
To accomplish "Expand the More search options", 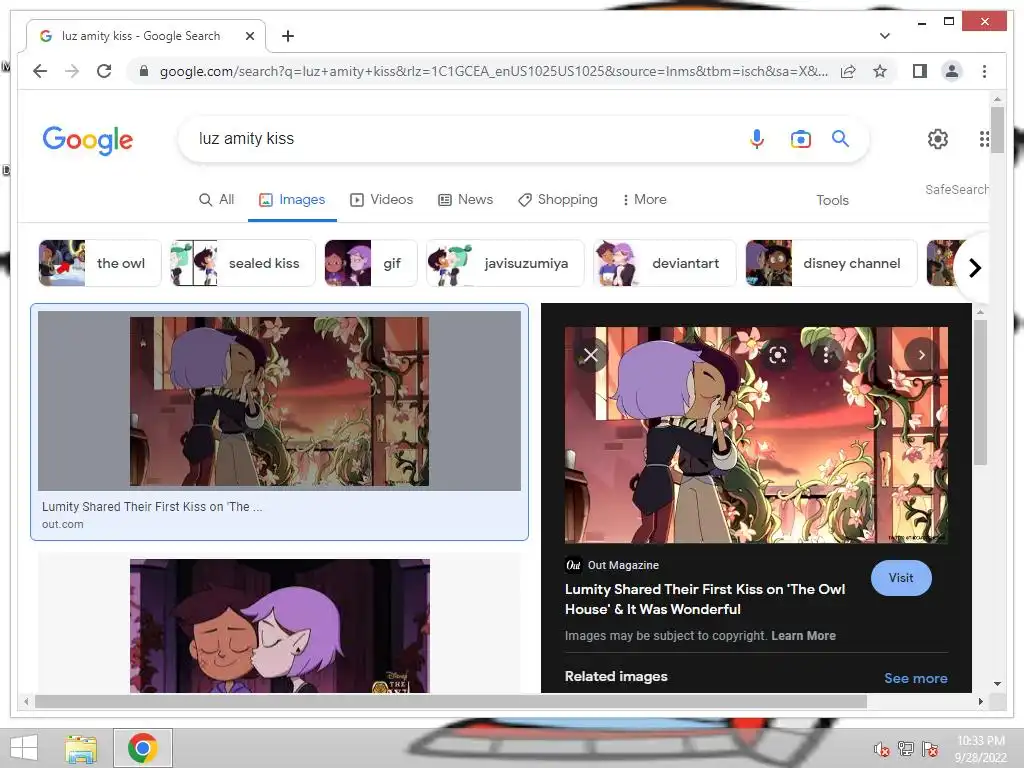I will pyautogui.click(x=645, y=199).
